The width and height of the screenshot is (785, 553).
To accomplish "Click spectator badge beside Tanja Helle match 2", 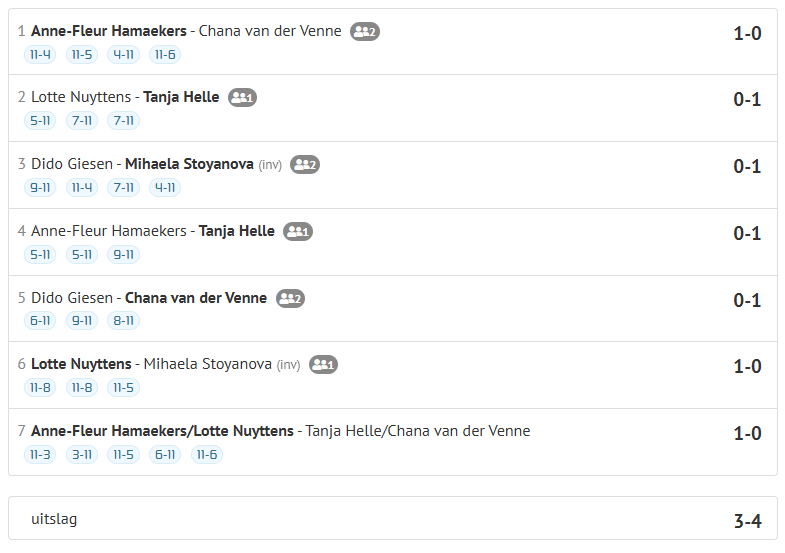I will pyautogui.click(x=243, y=98).
